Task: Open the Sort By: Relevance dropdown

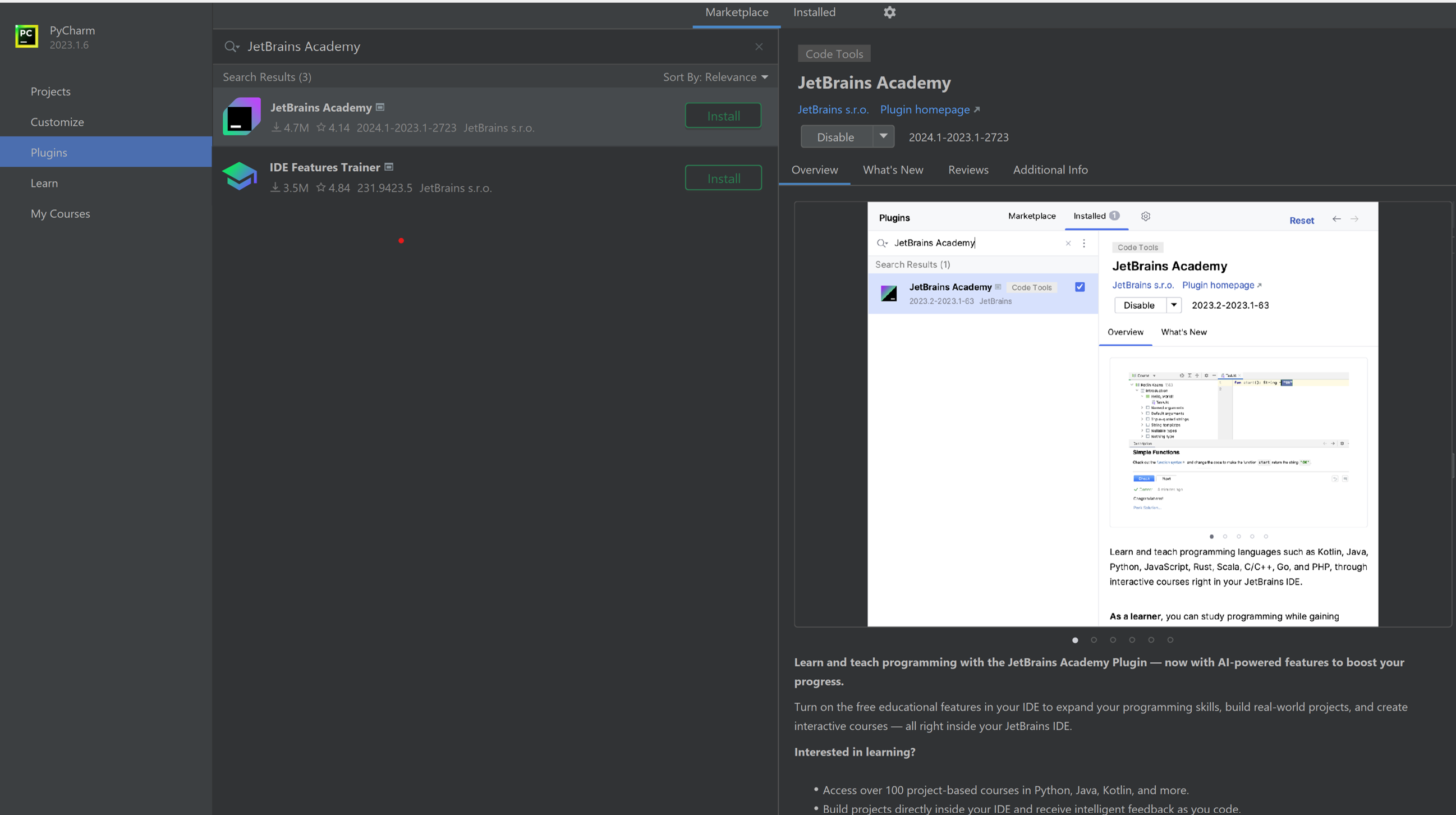Action: (715, 77)
